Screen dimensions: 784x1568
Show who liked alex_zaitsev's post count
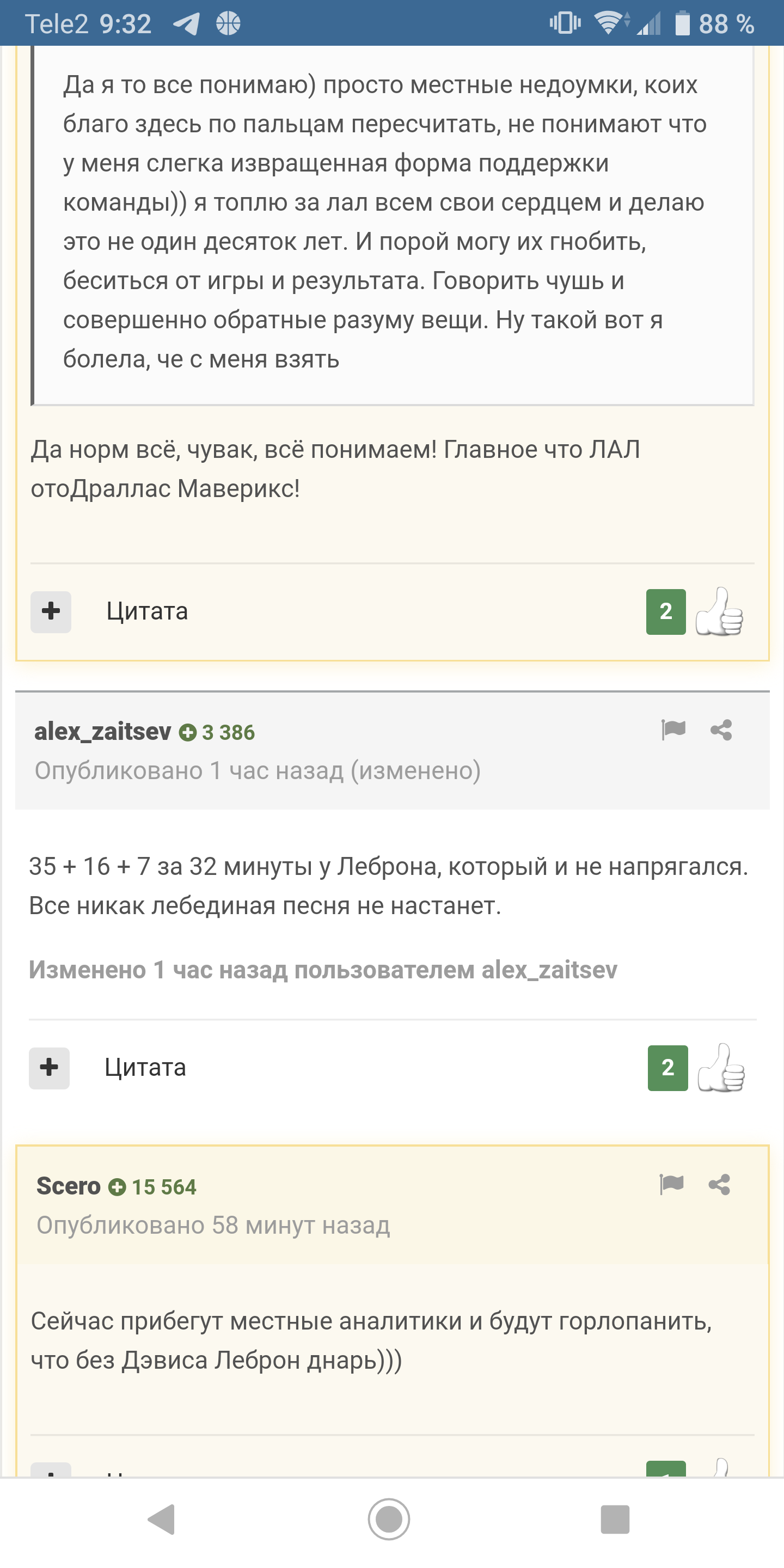point(667,1068)
